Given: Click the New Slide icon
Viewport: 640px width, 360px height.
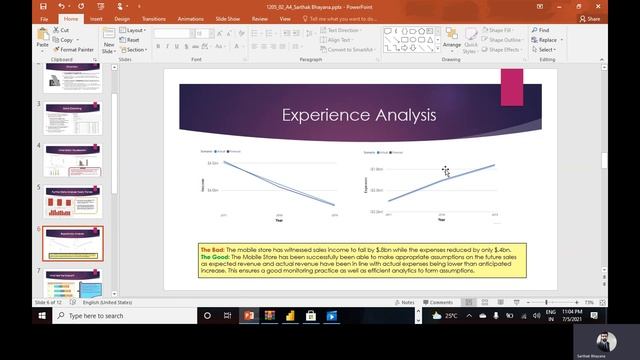Looking at the screenshot, I should click(x=109, y=34).
